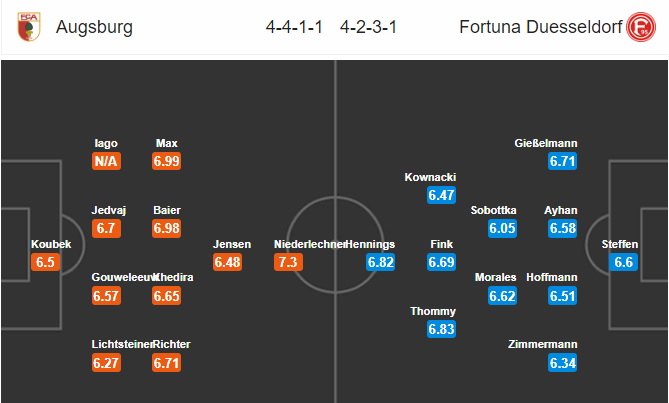Click the 4-4-1-1 formation label
The width and height of the screenshot is (669, 403).
(x=294, y=27)
